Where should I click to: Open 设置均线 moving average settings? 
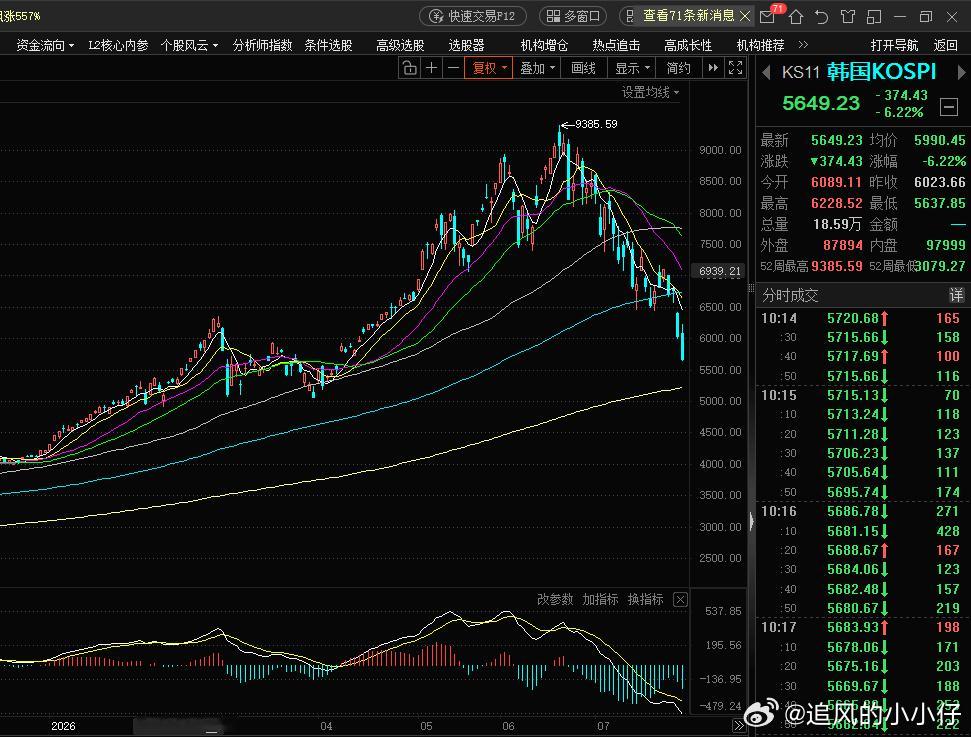tap(650, 93)
